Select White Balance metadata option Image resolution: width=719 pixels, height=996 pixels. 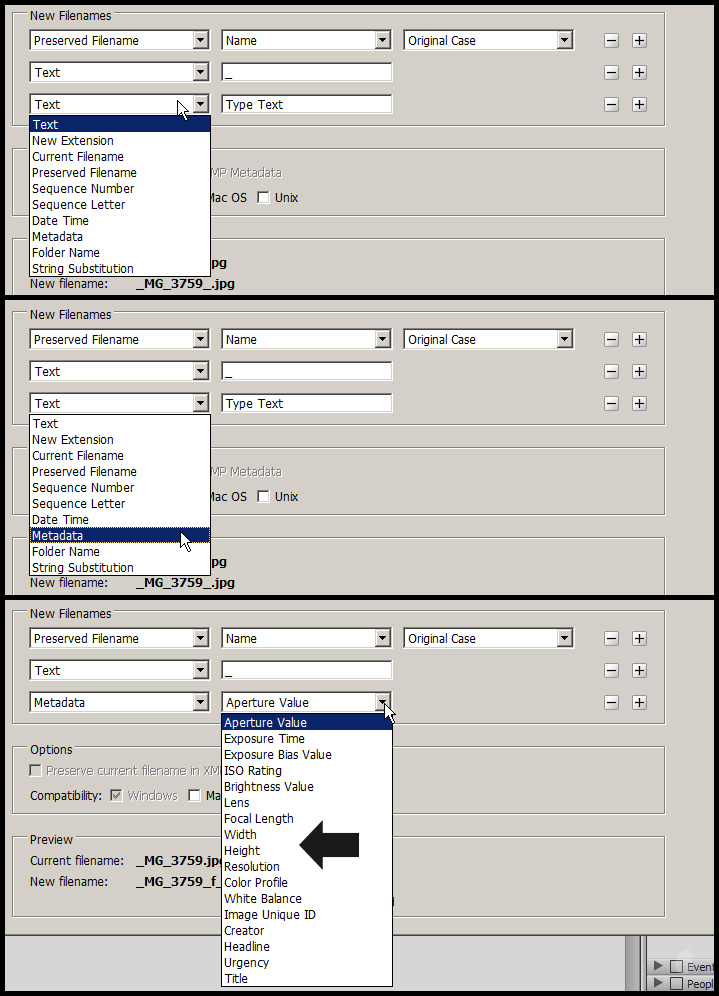[262, 899]
